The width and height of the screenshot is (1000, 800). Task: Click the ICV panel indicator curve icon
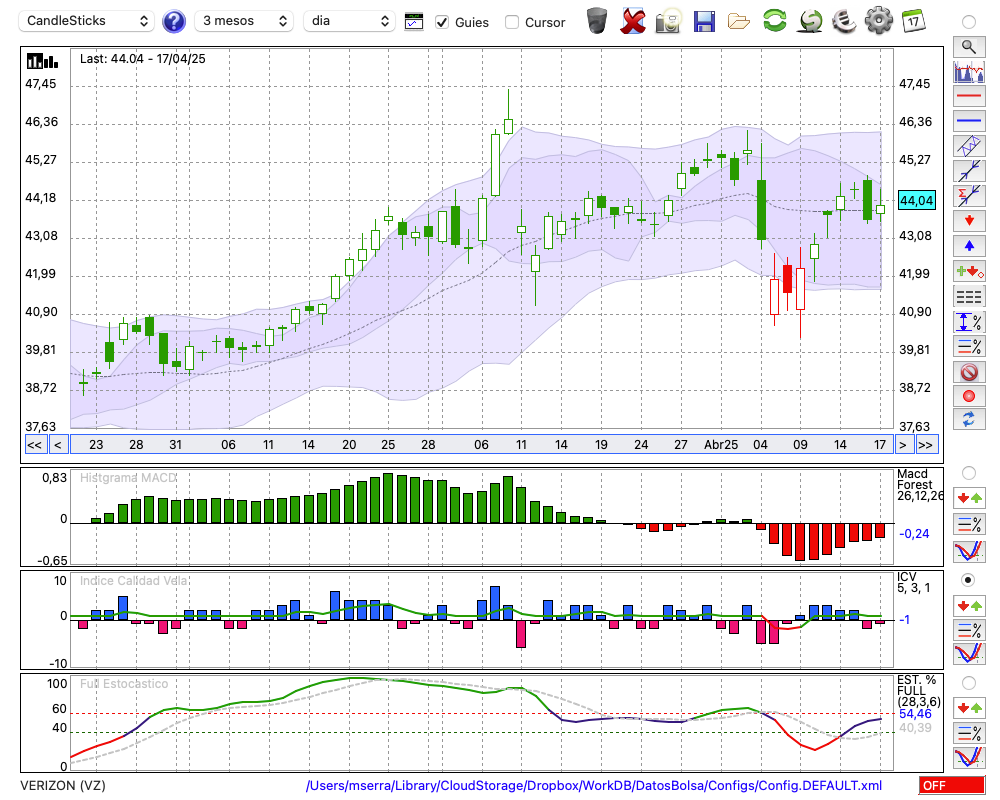(x=969, y=654)
